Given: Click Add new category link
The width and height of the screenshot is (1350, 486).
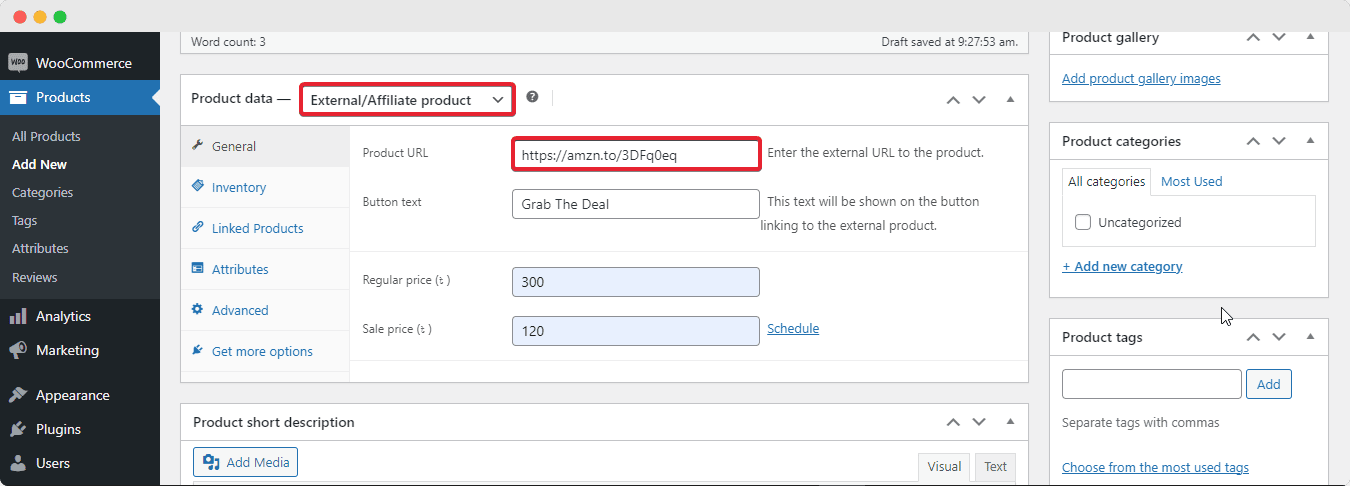Looking at the screenshot, I should (x=1122, y=266).
